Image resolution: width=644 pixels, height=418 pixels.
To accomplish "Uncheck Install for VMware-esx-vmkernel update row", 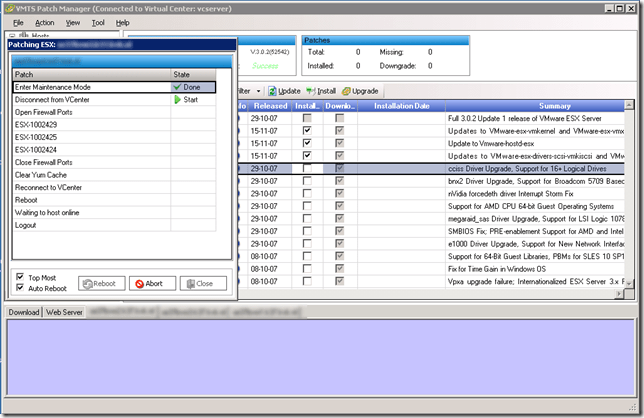I will (x=307, y=131).
